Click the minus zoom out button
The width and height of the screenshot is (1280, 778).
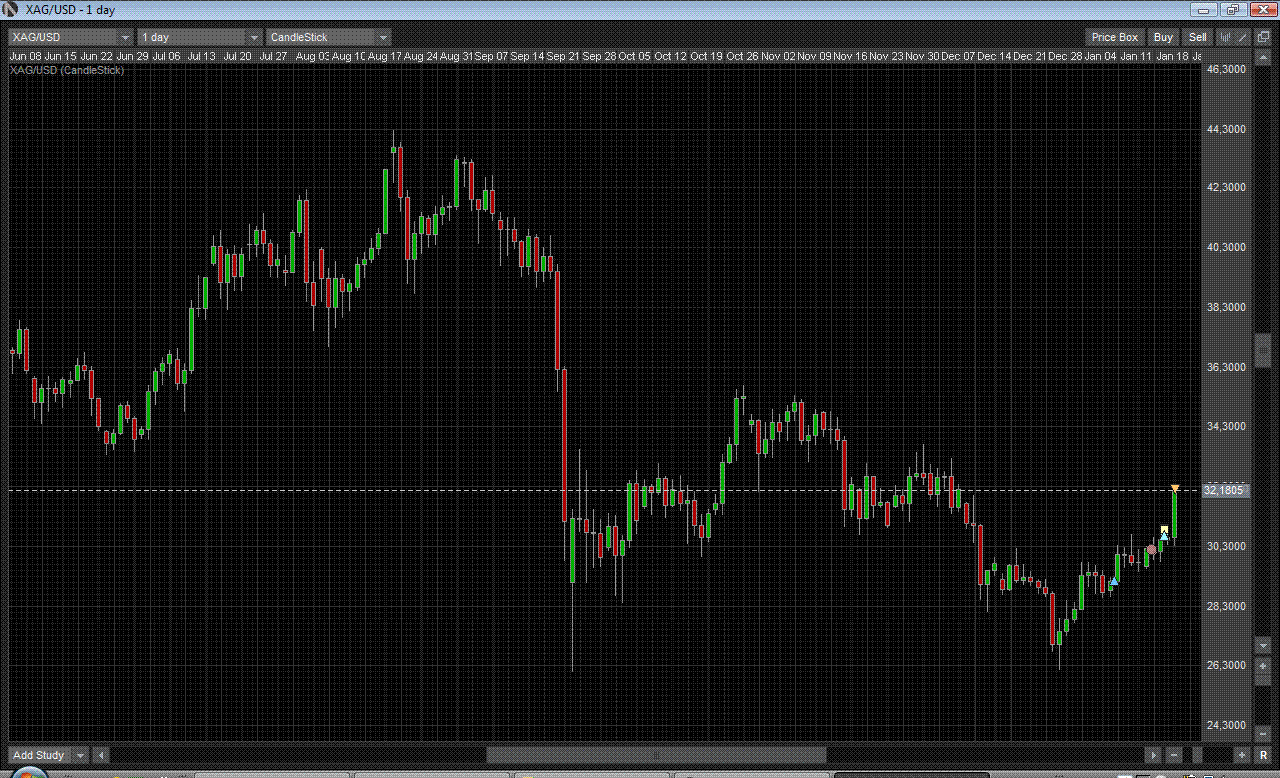pos(1174,755)
